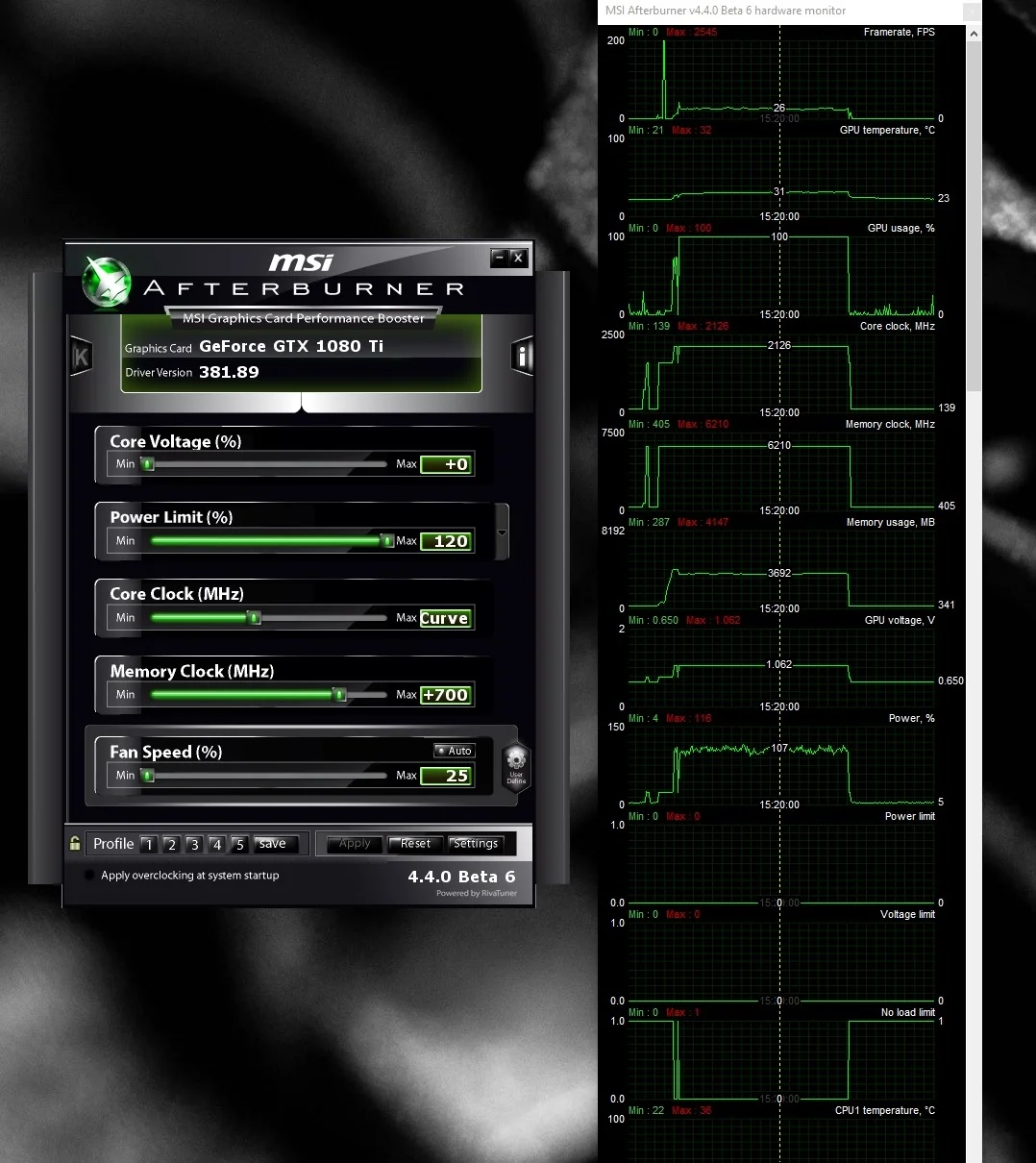Enable Apply overclocking at system startup

tap(90, 876)
